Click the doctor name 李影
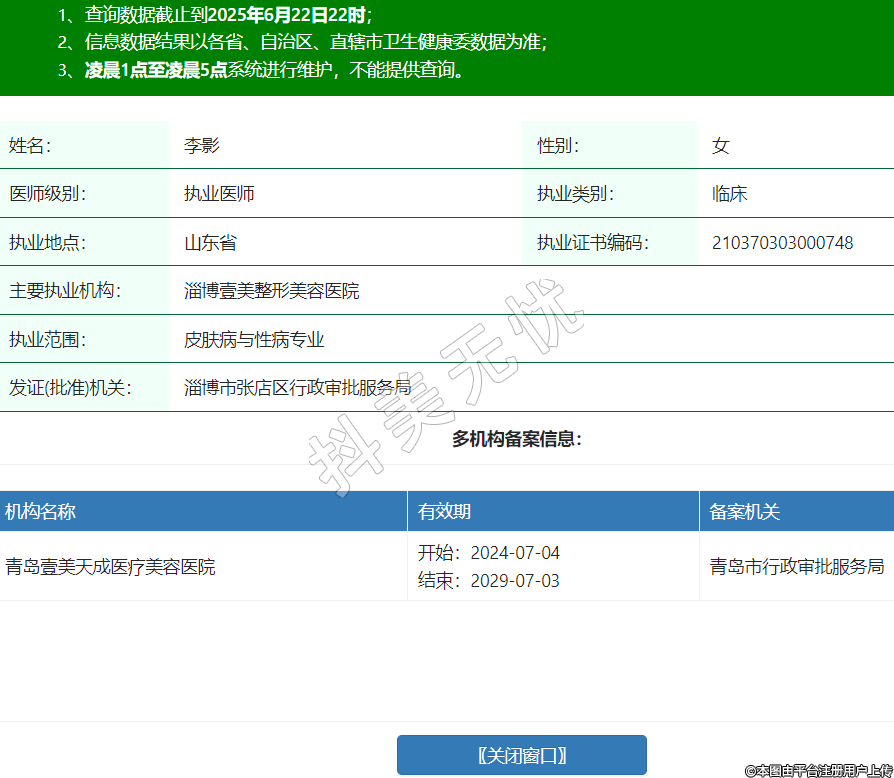The width and height of the screenshot is (894, 778). 201,146
